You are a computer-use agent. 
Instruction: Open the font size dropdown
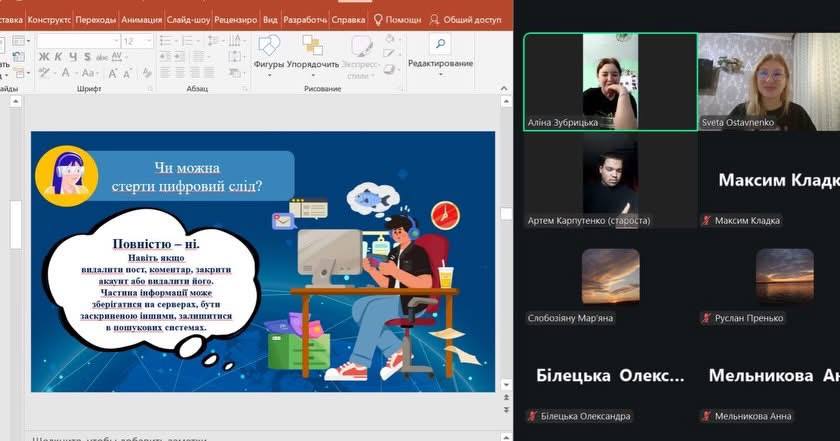coord(149,41)
